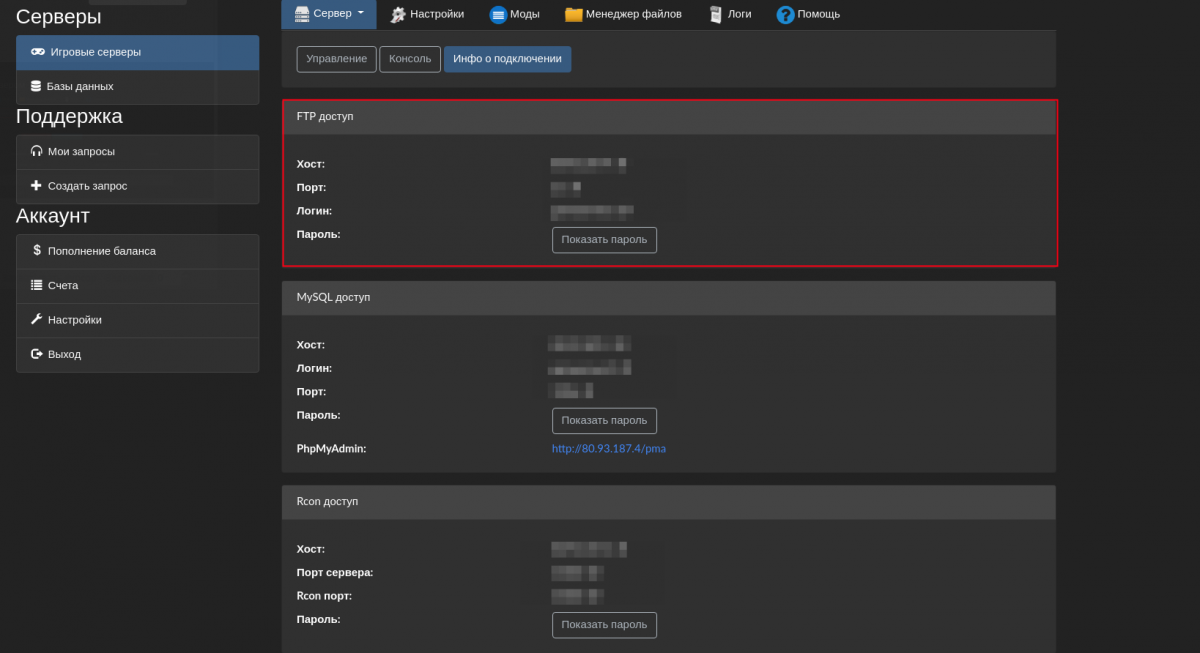
Task: Click the Пароль: label in FTP доступ
Action: (x=319, y=234)
